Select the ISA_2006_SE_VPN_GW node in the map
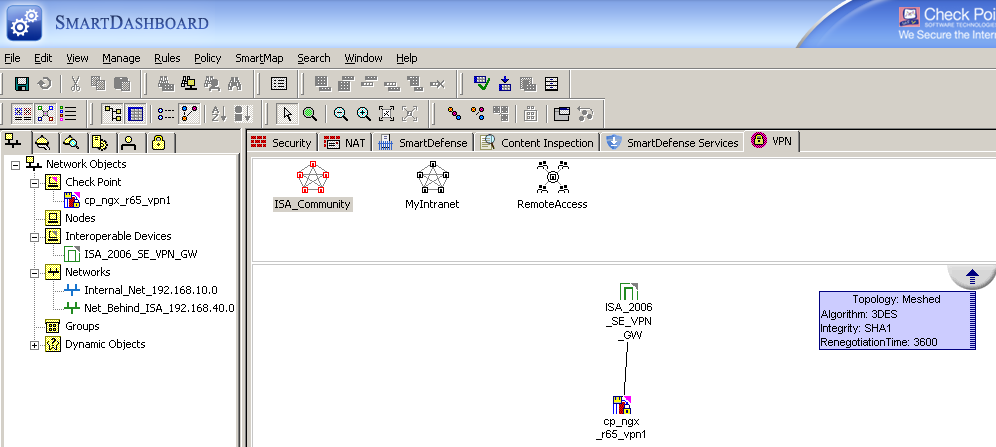The height and width of the screenshot is (447, 996). [x=628, y=312]
